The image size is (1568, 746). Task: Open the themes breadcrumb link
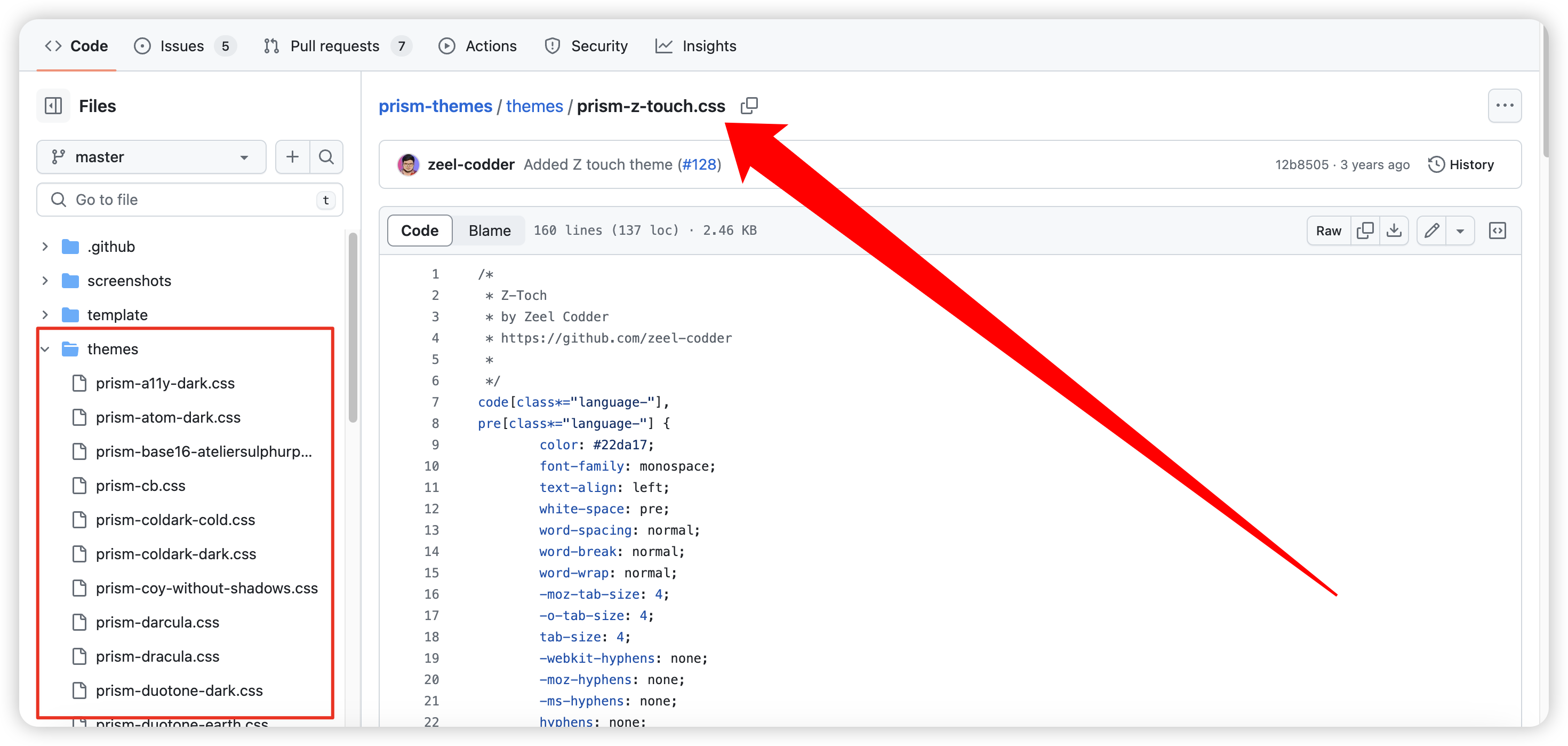534,106
